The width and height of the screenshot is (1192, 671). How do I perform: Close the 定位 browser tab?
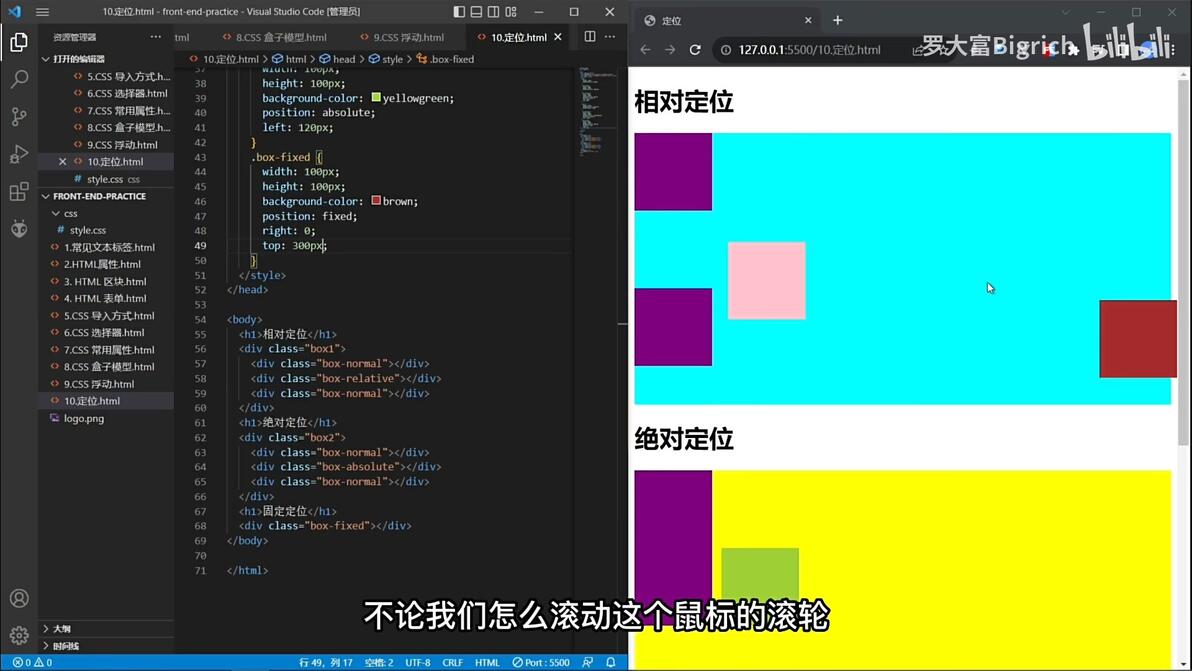point(808,21)
